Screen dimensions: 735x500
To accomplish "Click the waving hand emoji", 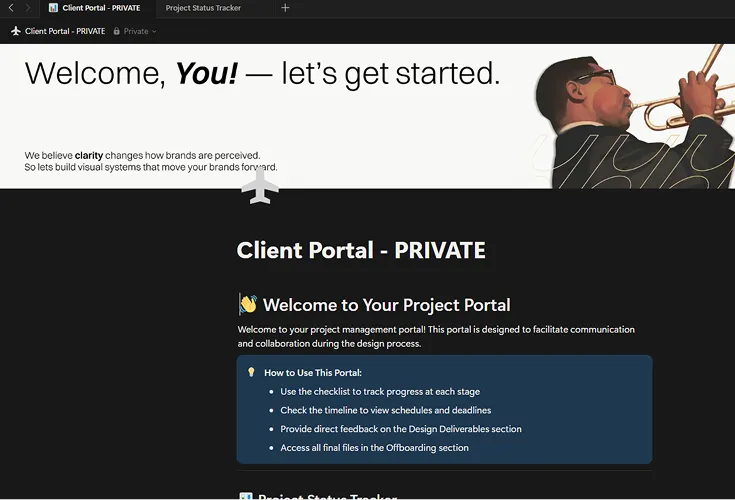I will point(248,305).
